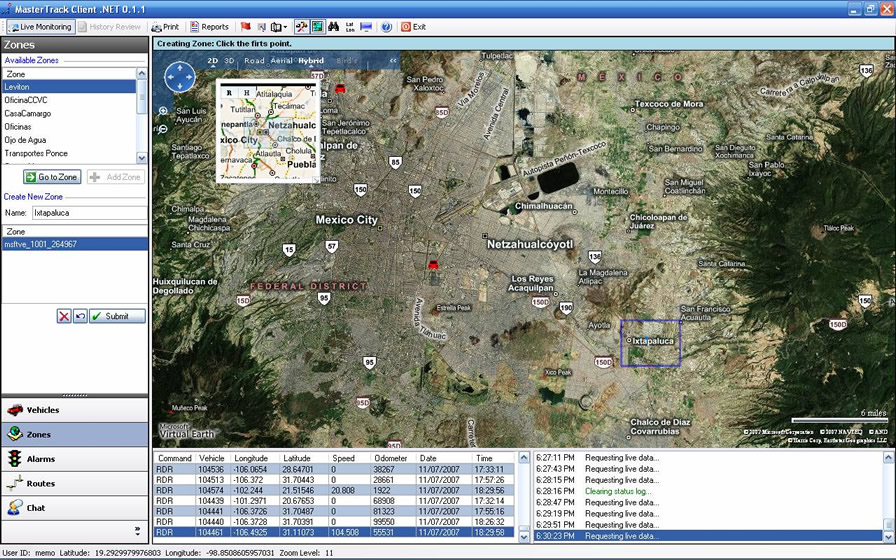Click the Submit button
The width and height of the screenshot is (896, 560).
(x=117, y=316)
